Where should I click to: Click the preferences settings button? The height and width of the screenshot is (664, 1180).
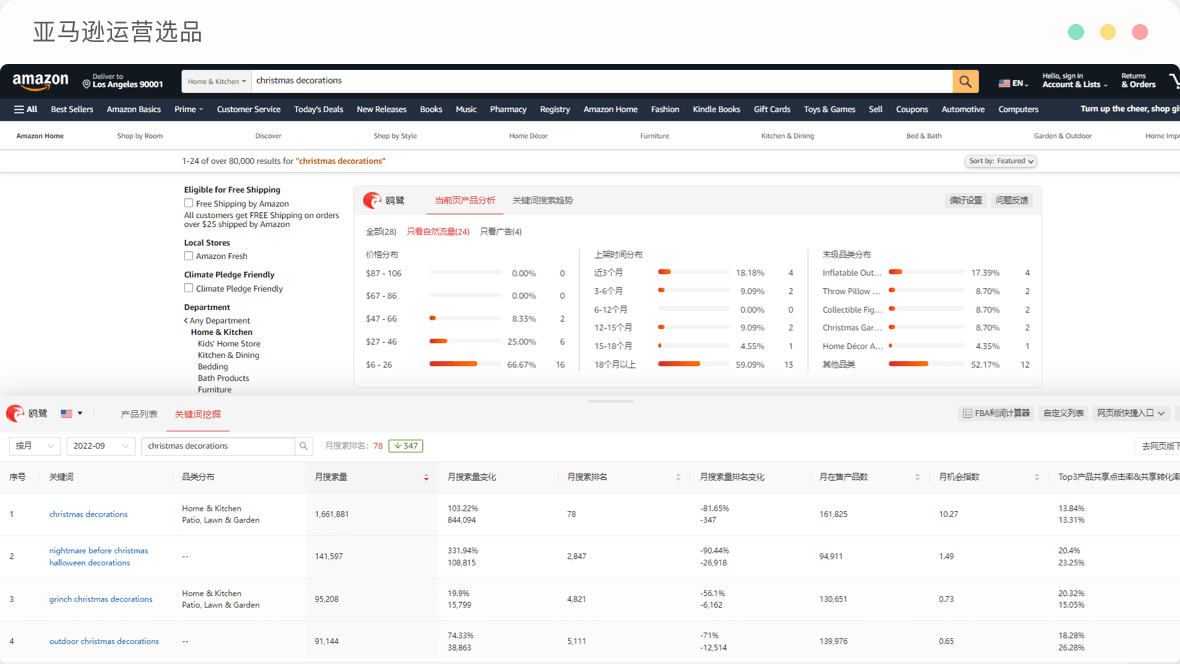tap(966, 200)
